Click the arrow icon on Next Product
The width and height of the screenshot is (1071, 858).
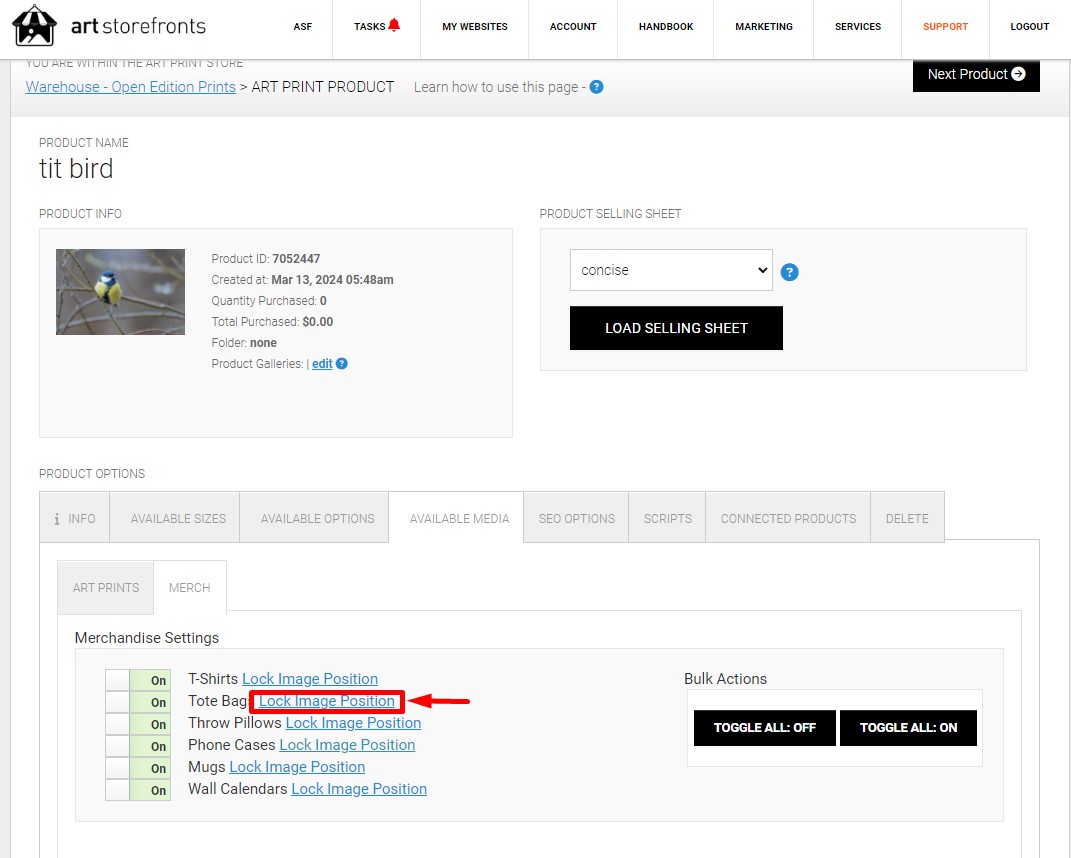[x=1018, y=74]
